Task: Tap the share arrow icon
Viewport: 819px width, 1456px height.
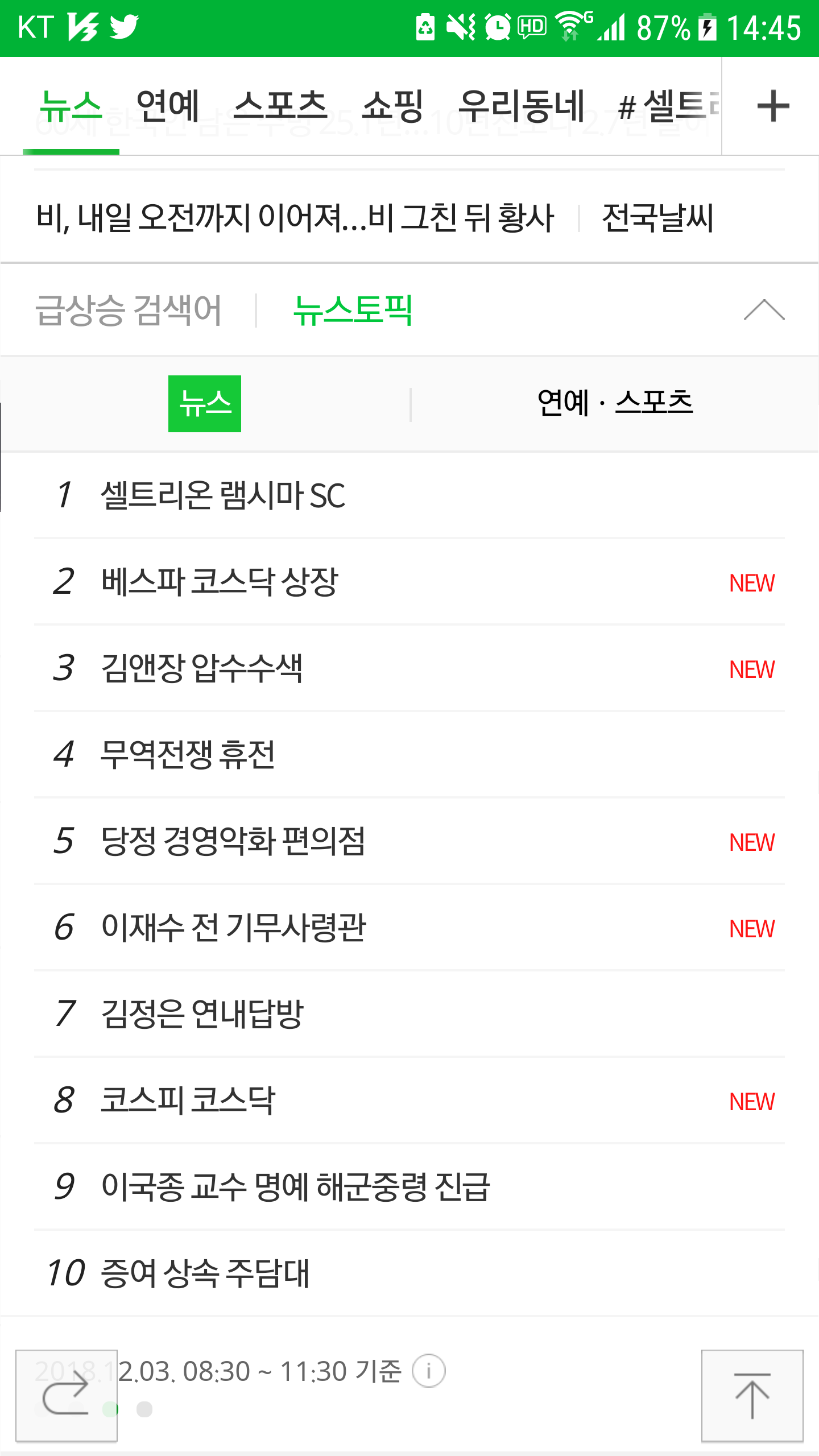Action: pos(67,1395)
